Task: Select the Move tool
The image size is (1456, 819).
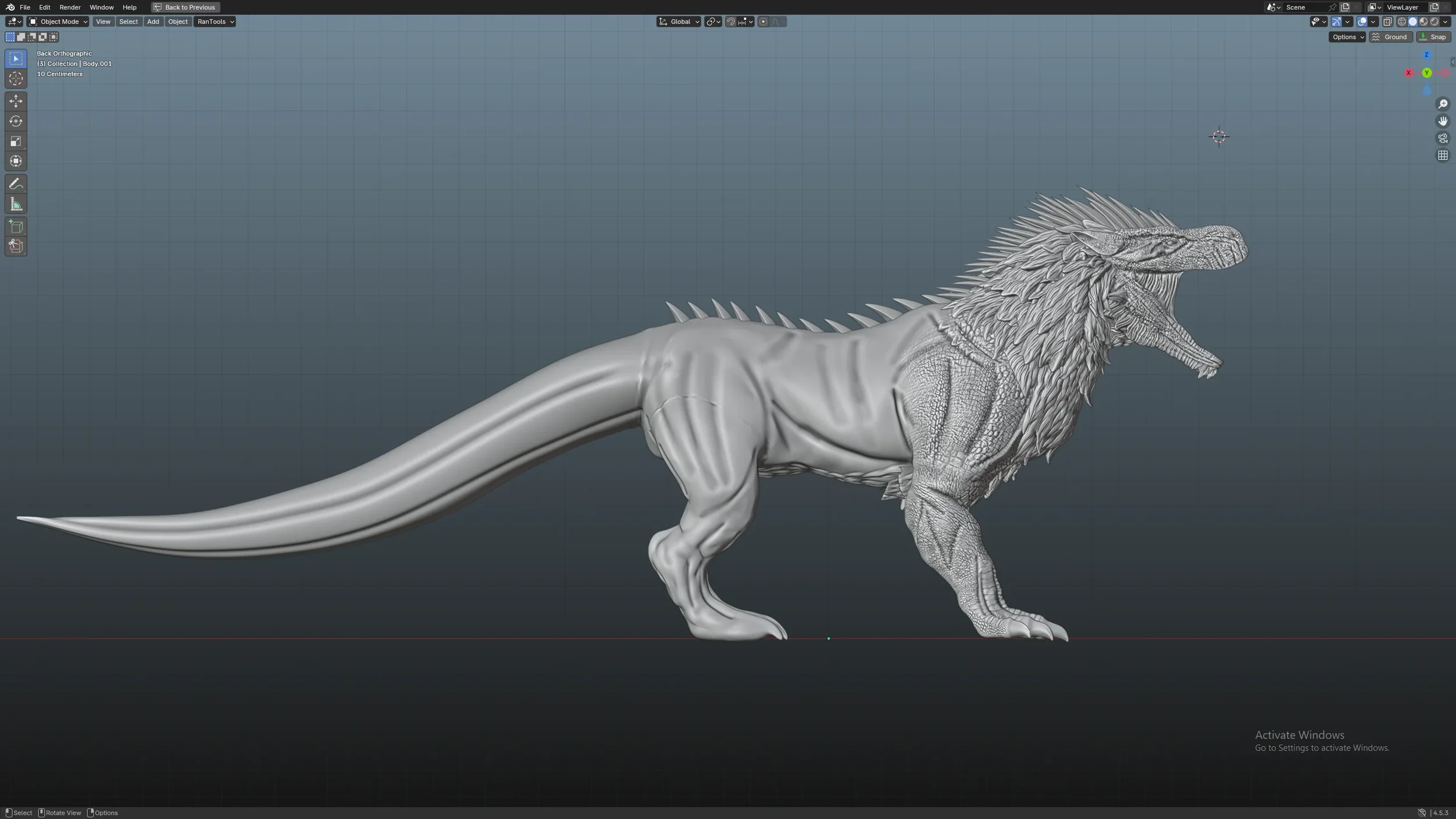Action: [16, 101]
